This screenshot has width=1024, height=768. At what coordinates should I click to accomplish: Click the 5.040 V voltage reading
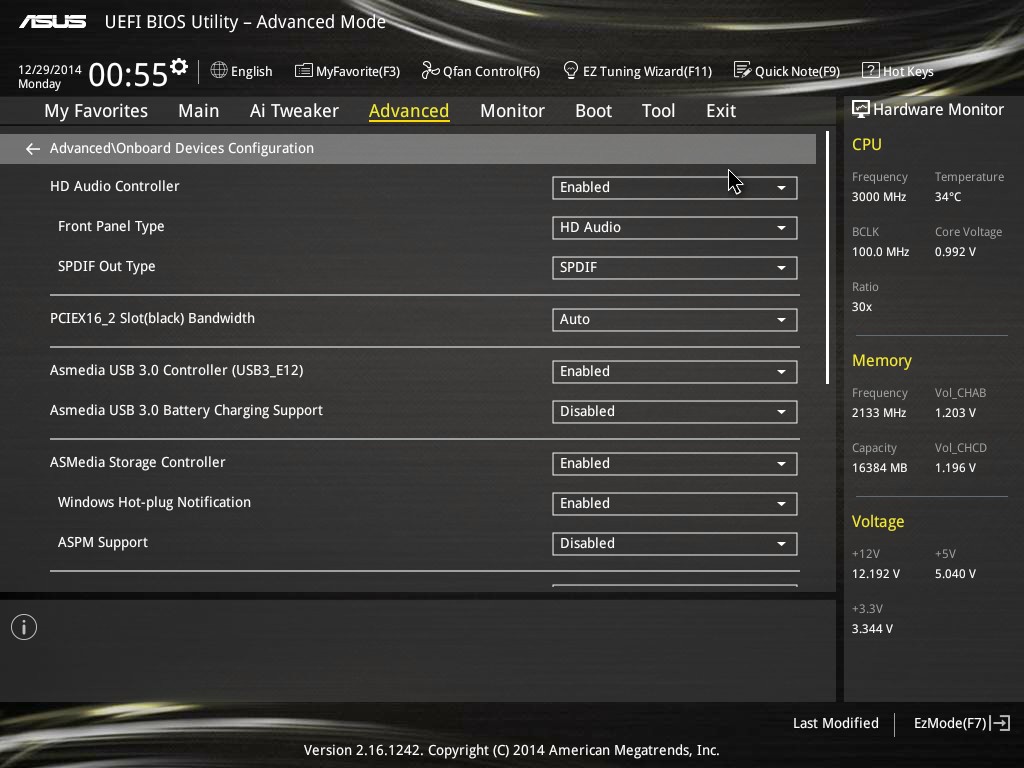(955, 574)
